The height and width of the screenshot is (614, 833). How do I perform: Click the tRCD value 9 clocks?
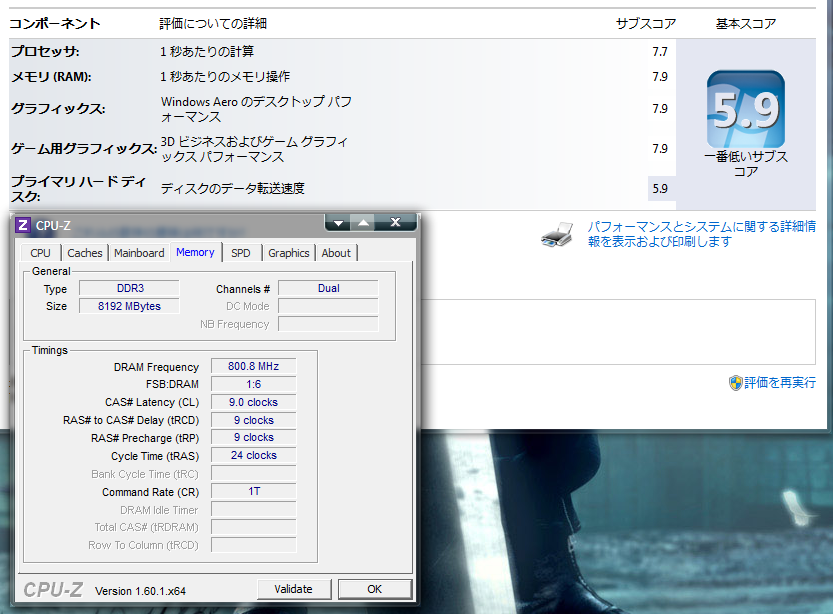pyautogui.click(x=253, y=420)
